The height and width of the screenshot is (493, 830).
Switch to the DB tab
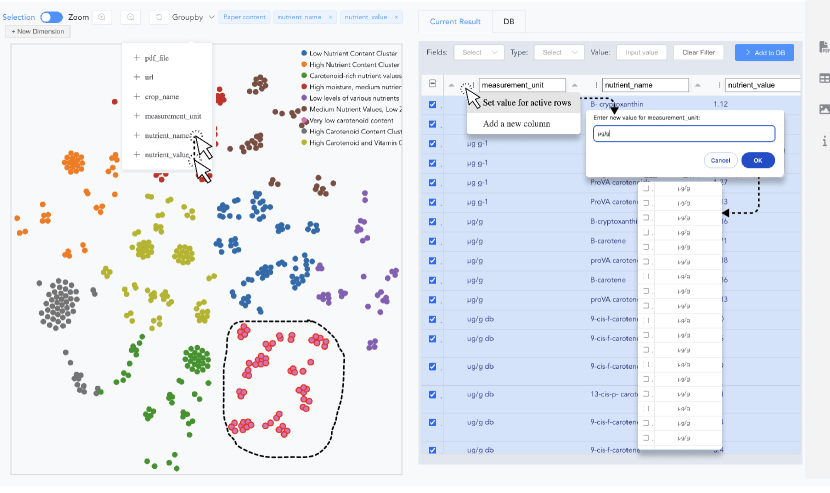click(509, 21)
